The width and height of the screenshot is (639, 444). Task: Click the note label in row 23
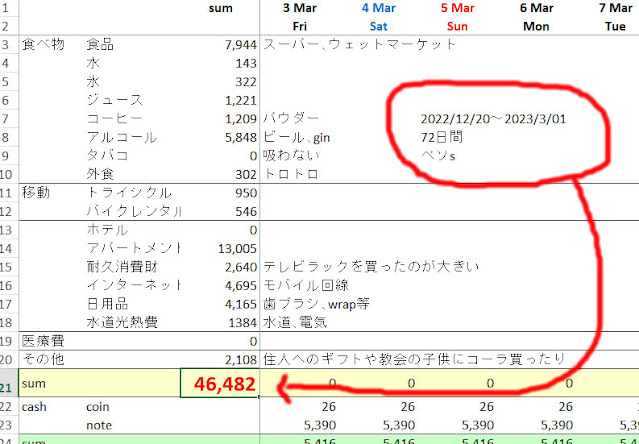pyautogui.click(x=99, y=425)
